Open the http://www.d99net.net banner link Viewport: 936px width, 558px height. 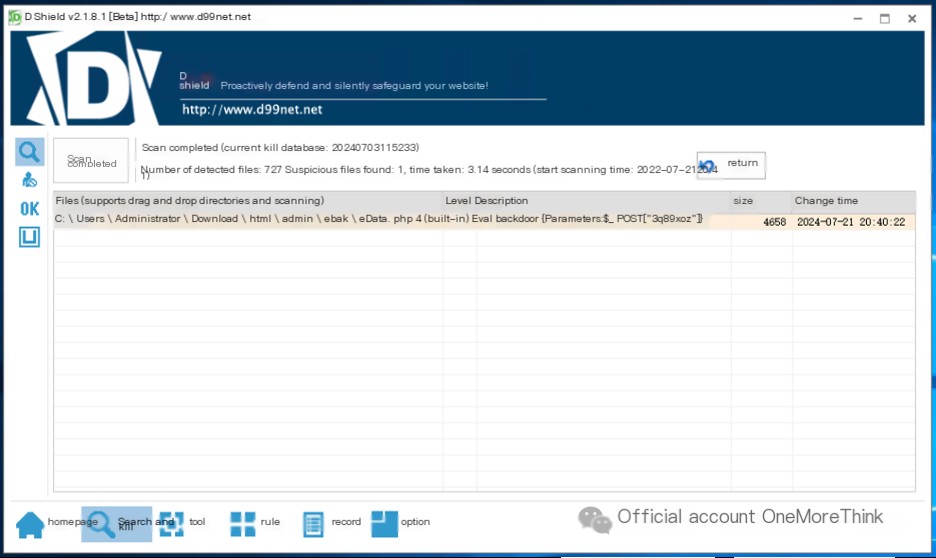(x=252, y=109)
